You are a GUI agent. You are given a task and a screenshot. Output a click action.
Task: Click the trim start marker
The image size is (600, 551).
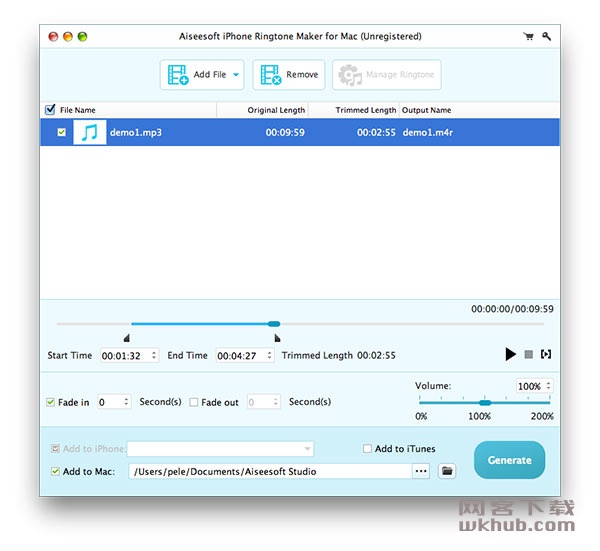tap(127, 338)
